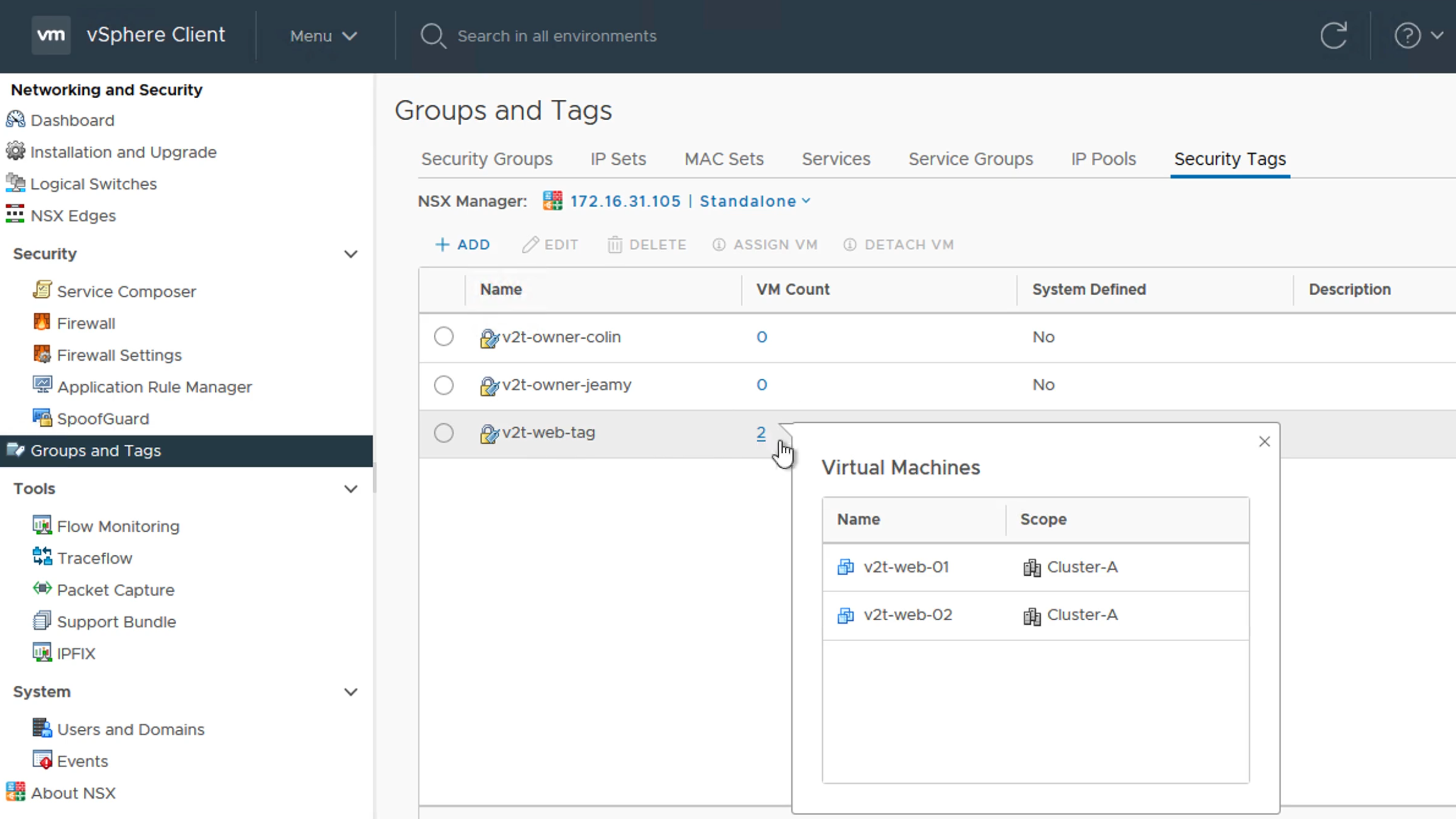Click the v2t-owner-colin tag name
Screen dimensions: 1456x819
561,337
